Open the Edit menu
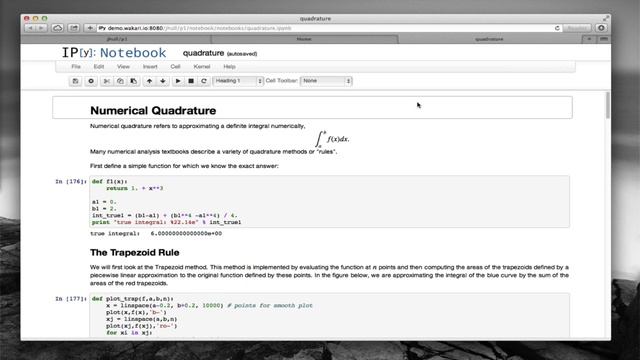The width and height of the screenshot is (640, 360). [x=99, y=67]
